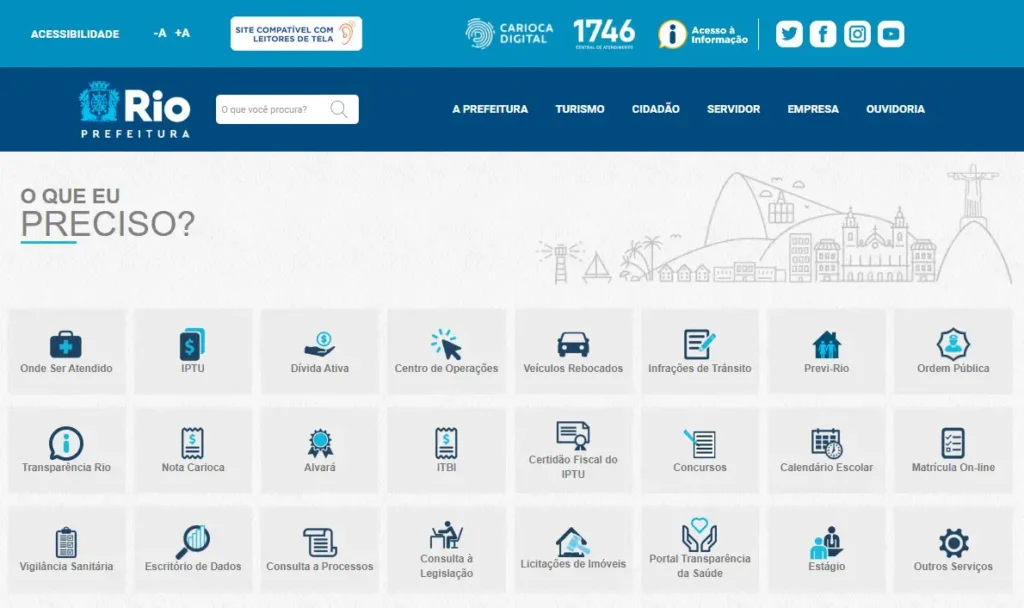Expand the Cidadão navigation menu
The height and width of the screenshot is (608, 1024).
[x=655, y=109]
